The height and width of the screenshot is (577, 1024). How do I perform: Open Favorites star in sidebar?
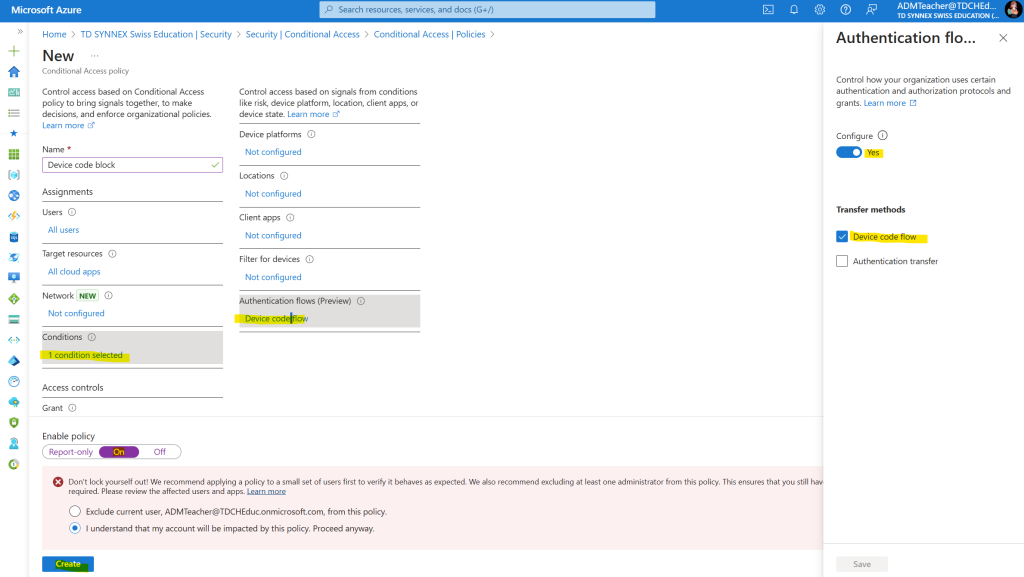point(14,133)
